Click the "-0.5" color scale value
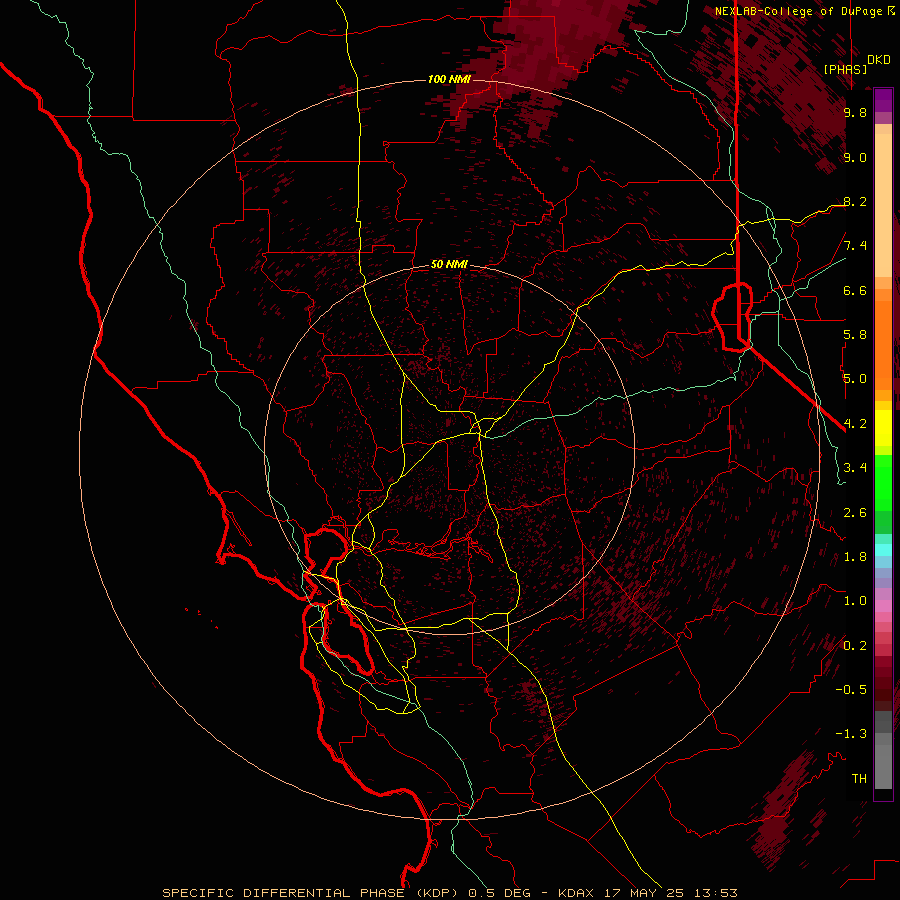Viewport: 900px width, 900px height. click(851, 690)
